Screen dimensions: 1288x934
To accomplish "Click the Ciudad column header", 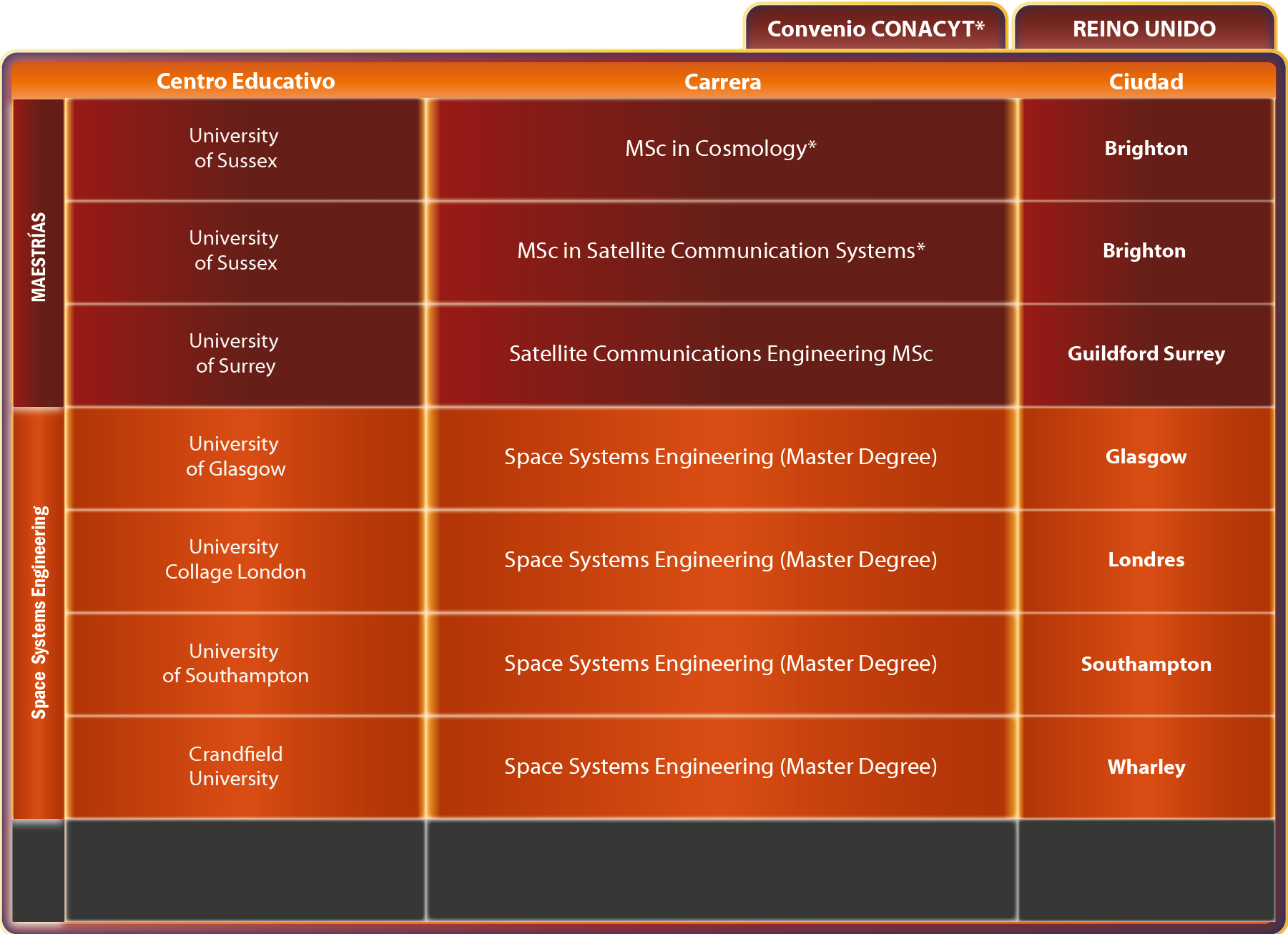I will tap(1146, 81).
